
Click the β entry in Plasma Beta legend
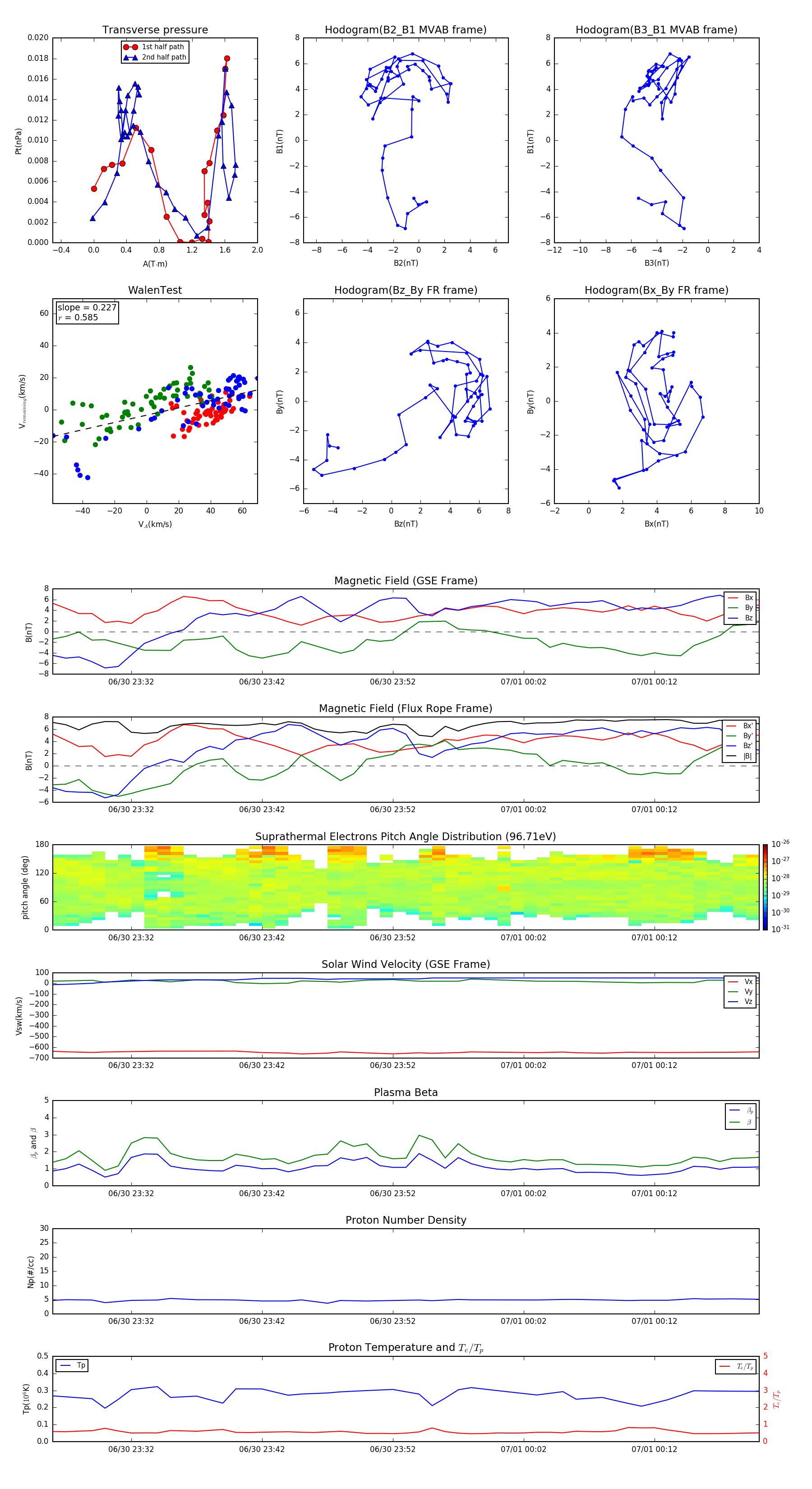coord(741,1122)
